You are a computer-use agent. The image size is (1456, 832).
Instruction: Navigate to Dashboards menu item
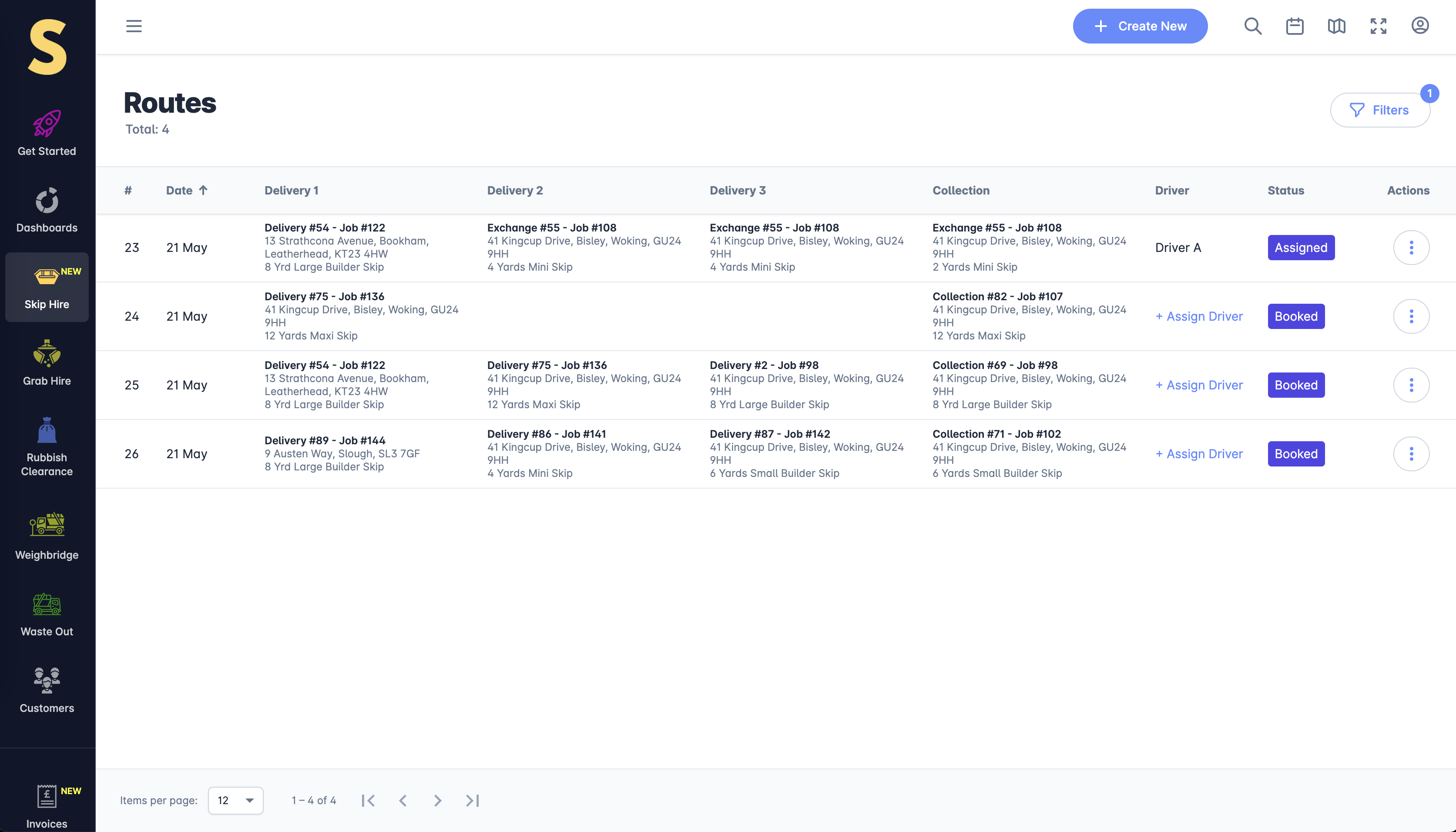(x=47, y=210)
